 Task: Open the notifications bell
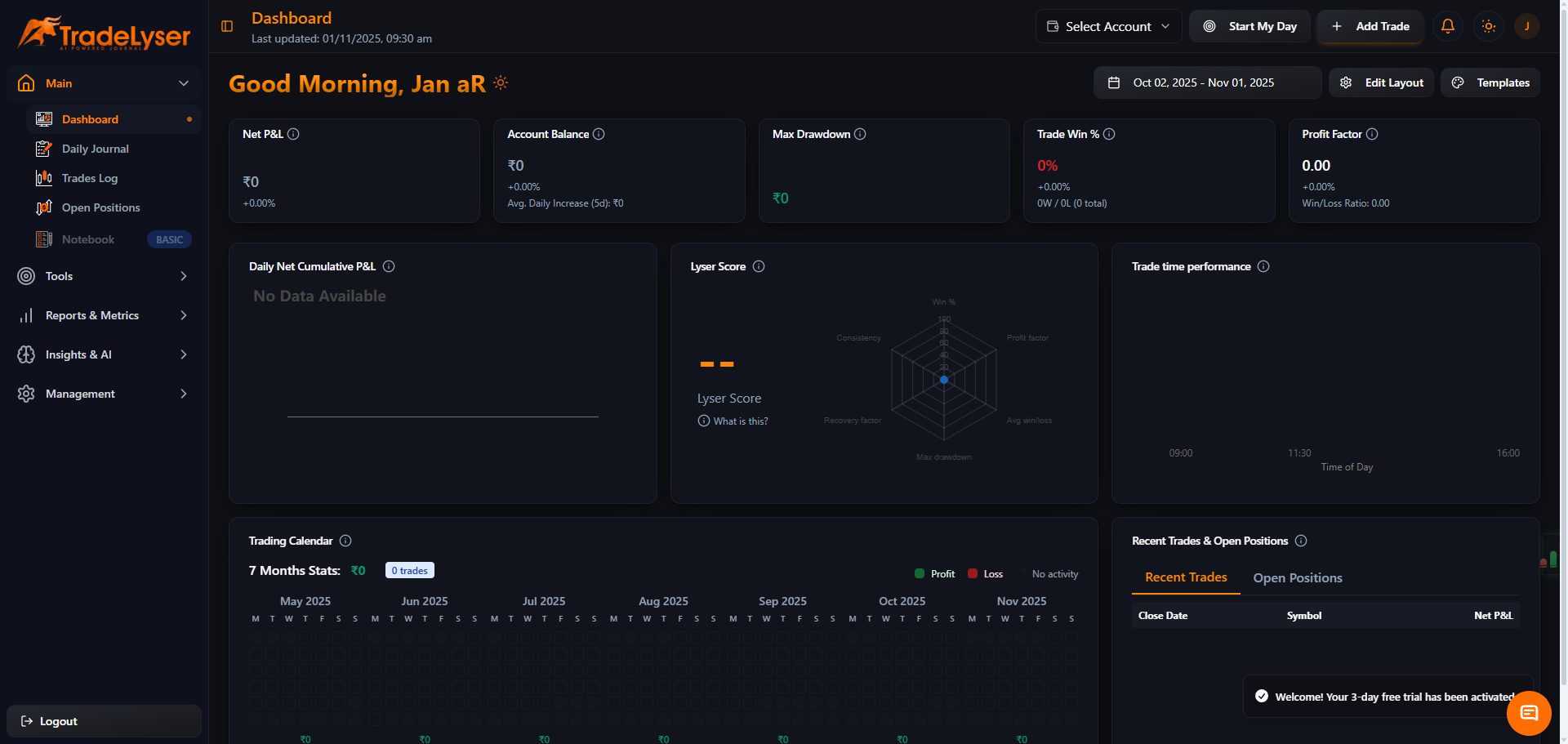1447,26
